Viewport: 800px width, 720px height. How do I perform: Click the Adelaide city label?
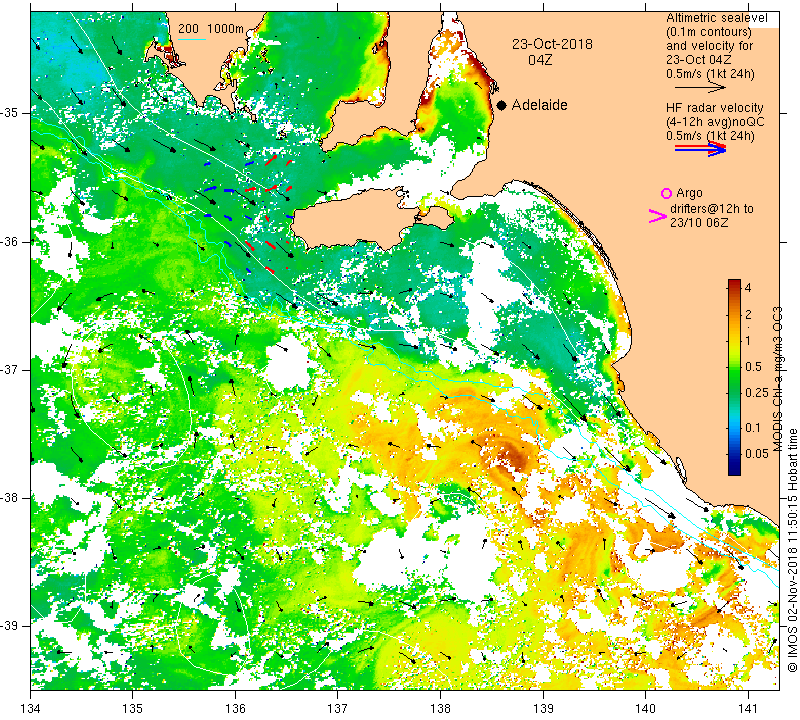pyautogui.click(x=539, y=105)
